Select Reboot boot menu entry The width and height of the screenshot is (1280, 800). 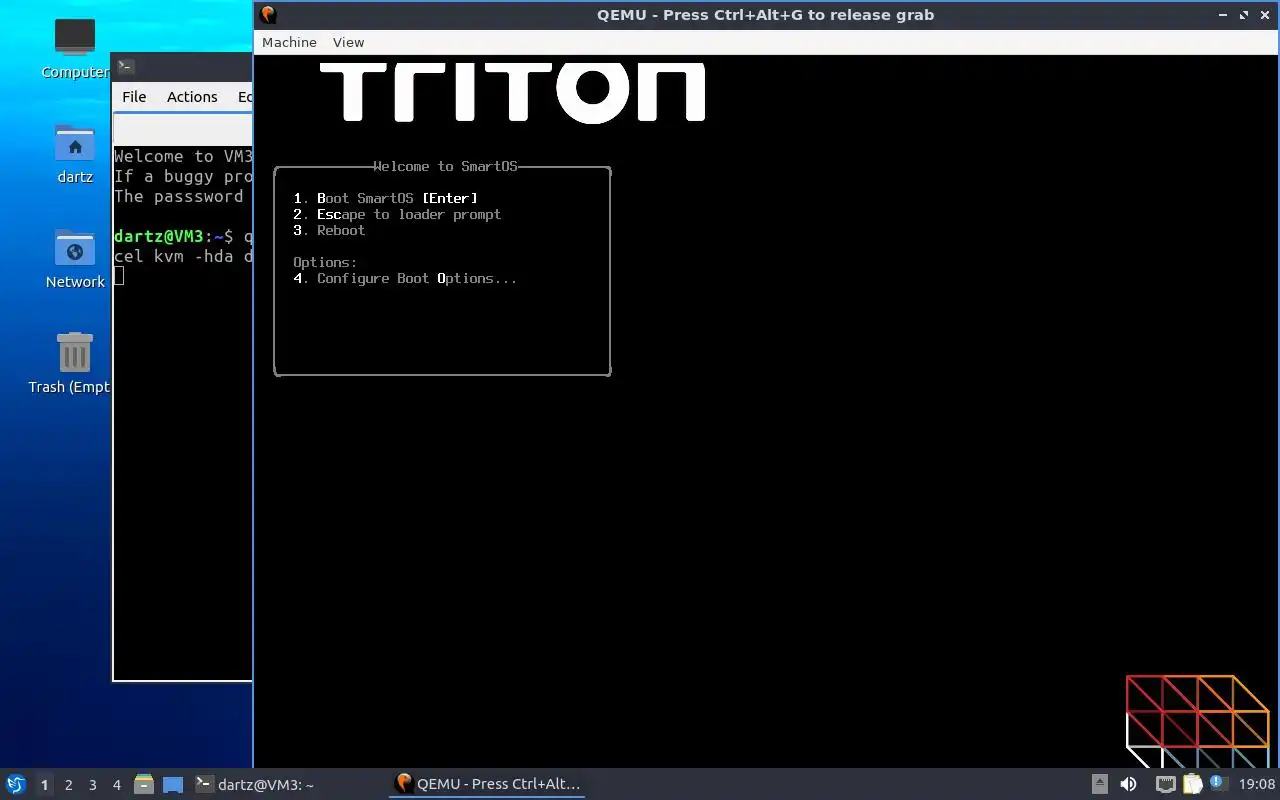click(x=329, y=230)
